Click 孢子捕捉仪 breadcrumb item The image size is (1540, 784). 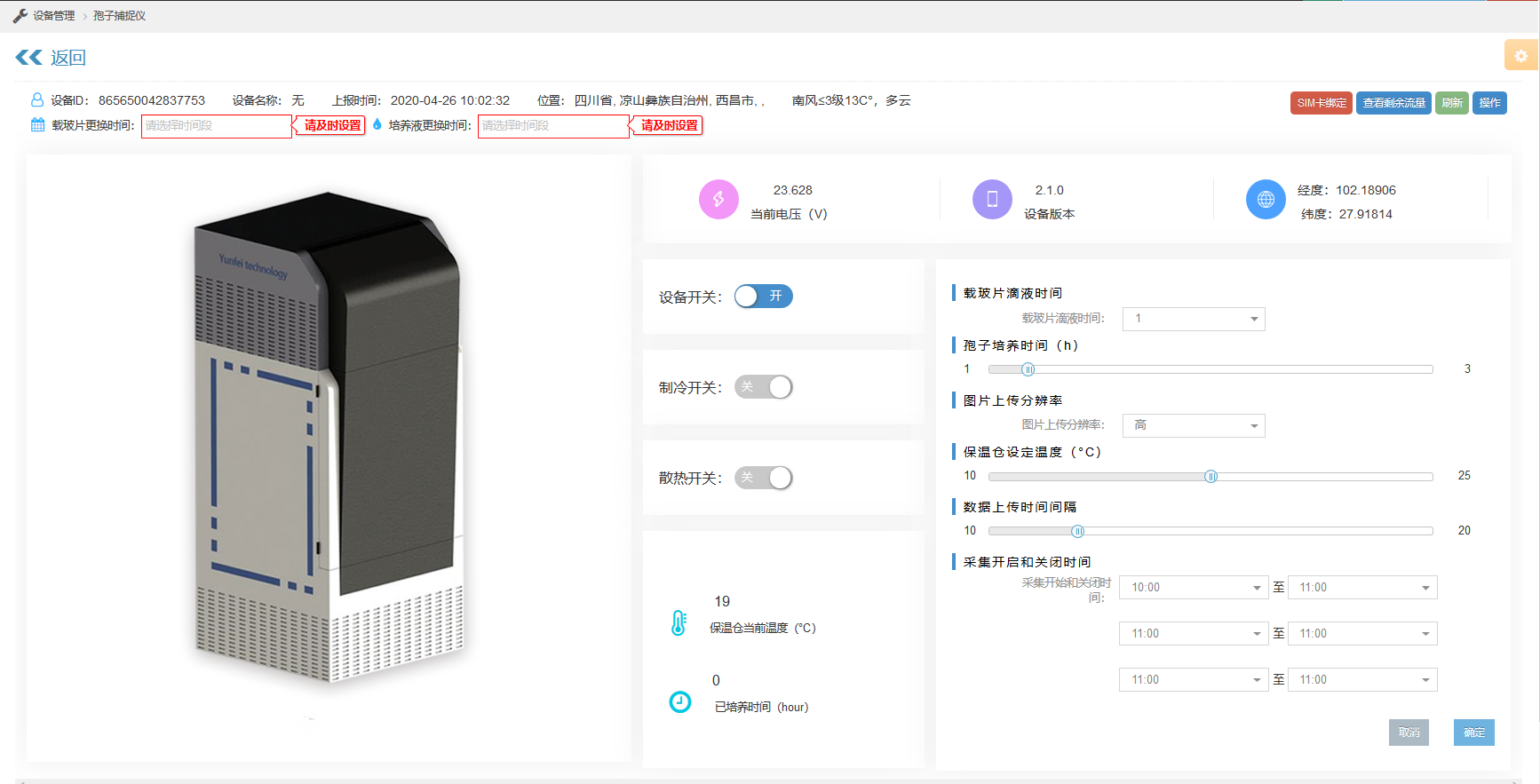[119, 16]
